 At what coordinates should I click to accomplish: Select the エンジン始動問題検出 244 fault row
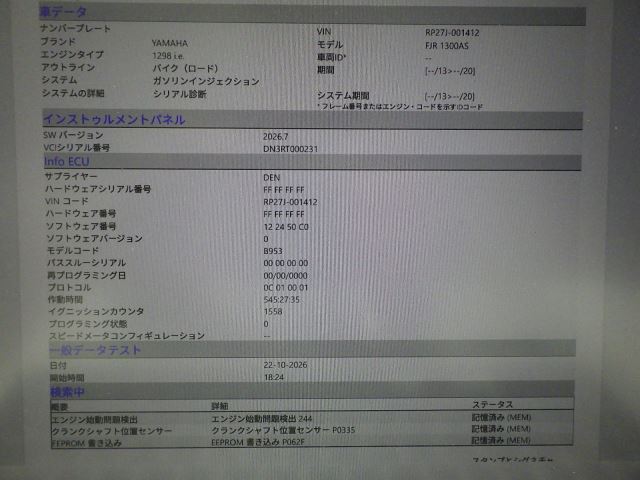tap(312, 419)
